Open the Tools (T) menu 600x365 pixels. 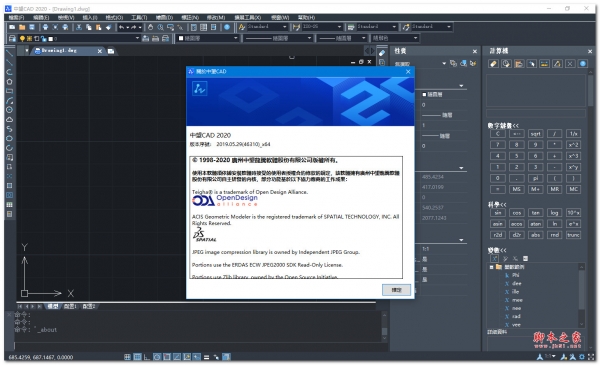139,18
